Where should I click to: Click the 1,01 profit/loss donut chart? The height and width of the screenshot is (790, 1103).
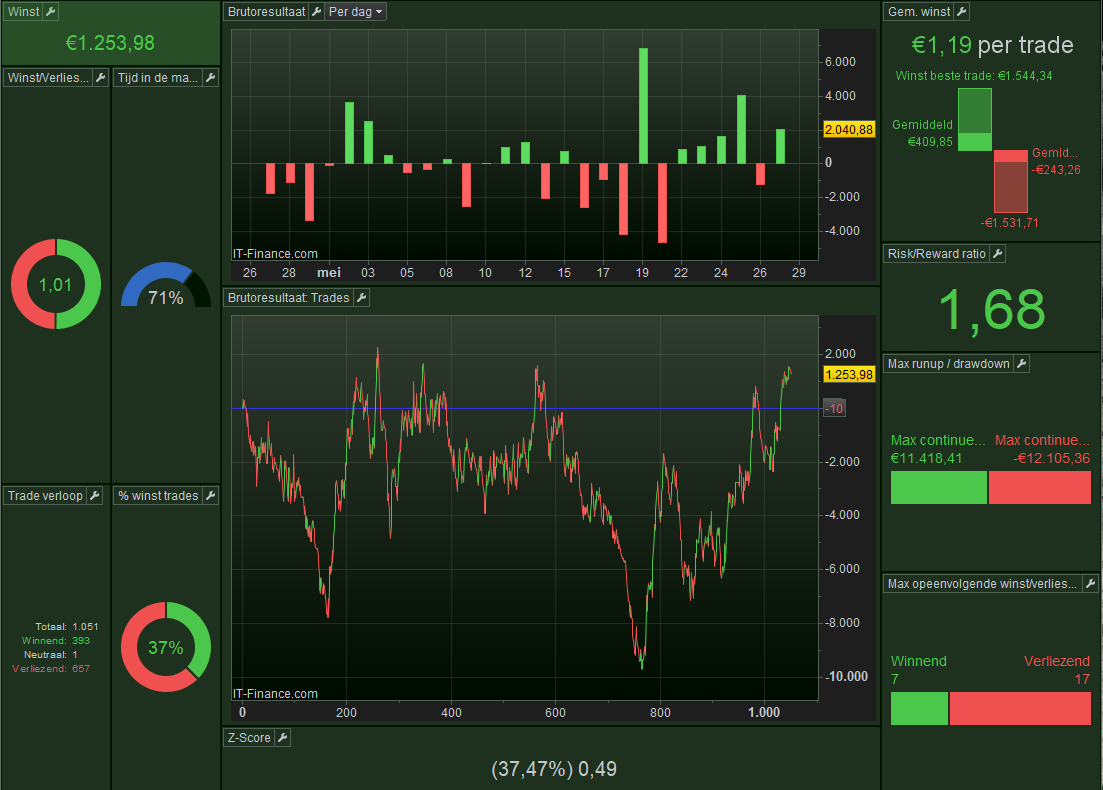[56, 284]
